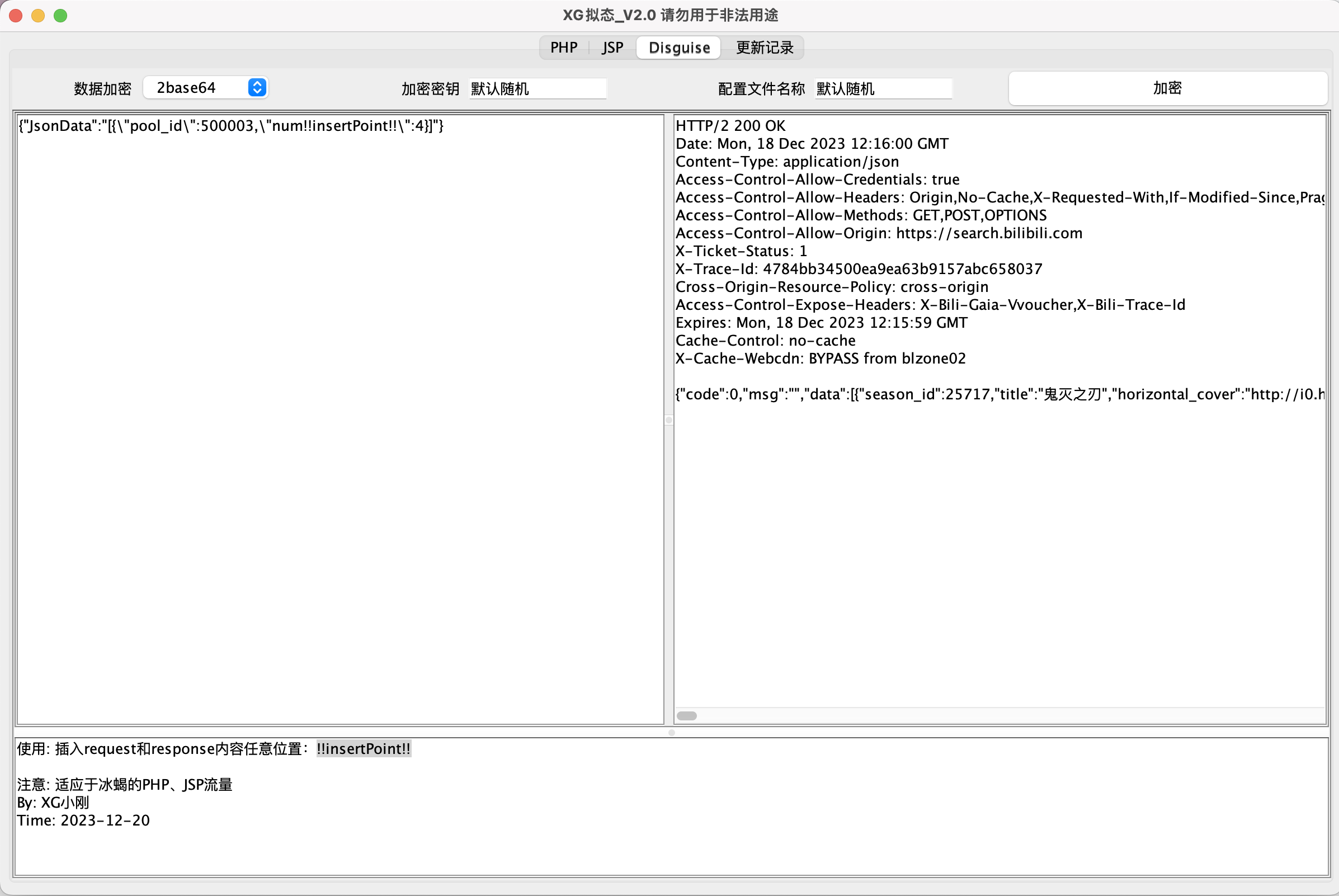
Task: Focus the 加密密钥 input field
Action: click(537, 88)
